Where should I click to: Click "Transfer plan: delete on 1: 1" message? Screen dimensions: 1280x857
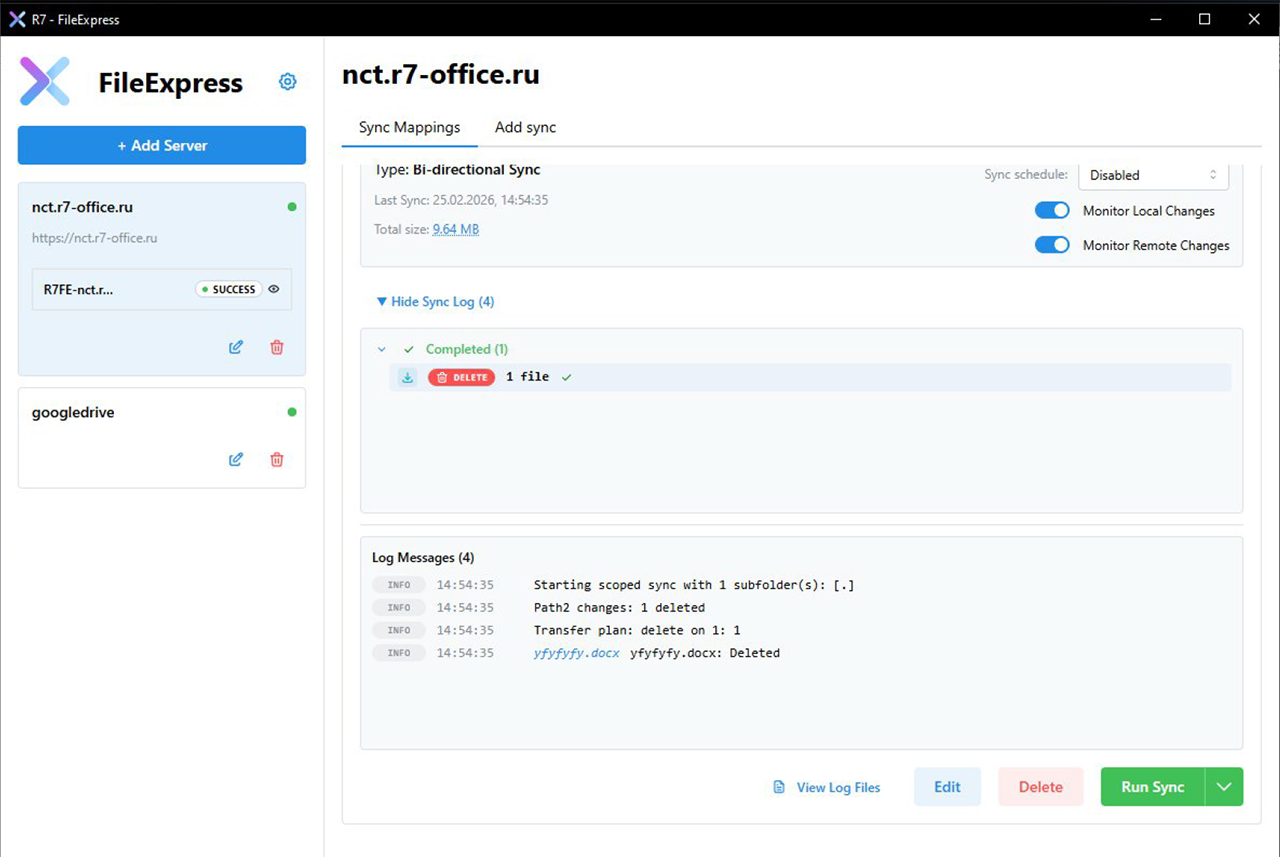[x=637, y=630]
